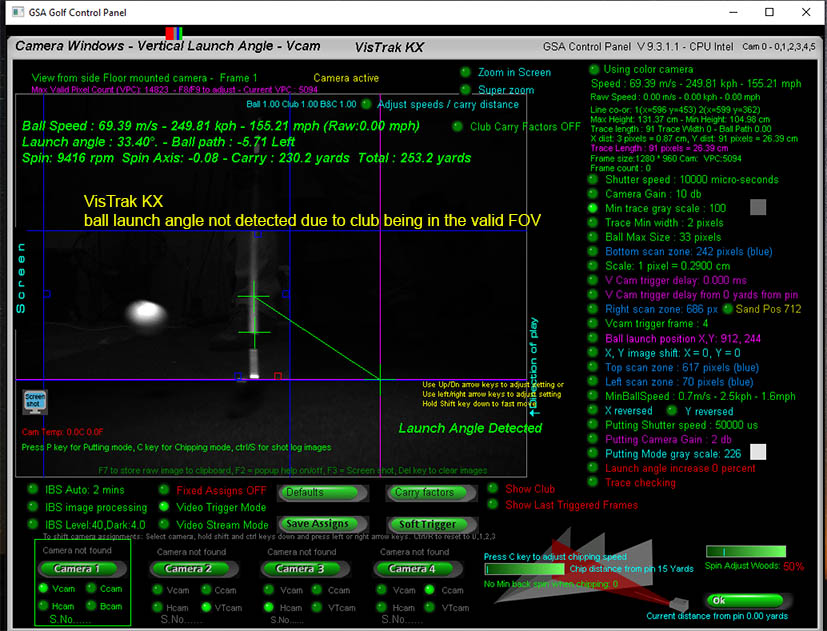Image resolution: width=827 pixels, height=631 pixels.
Task: Open Carry factors
Action: click(431, 493)
